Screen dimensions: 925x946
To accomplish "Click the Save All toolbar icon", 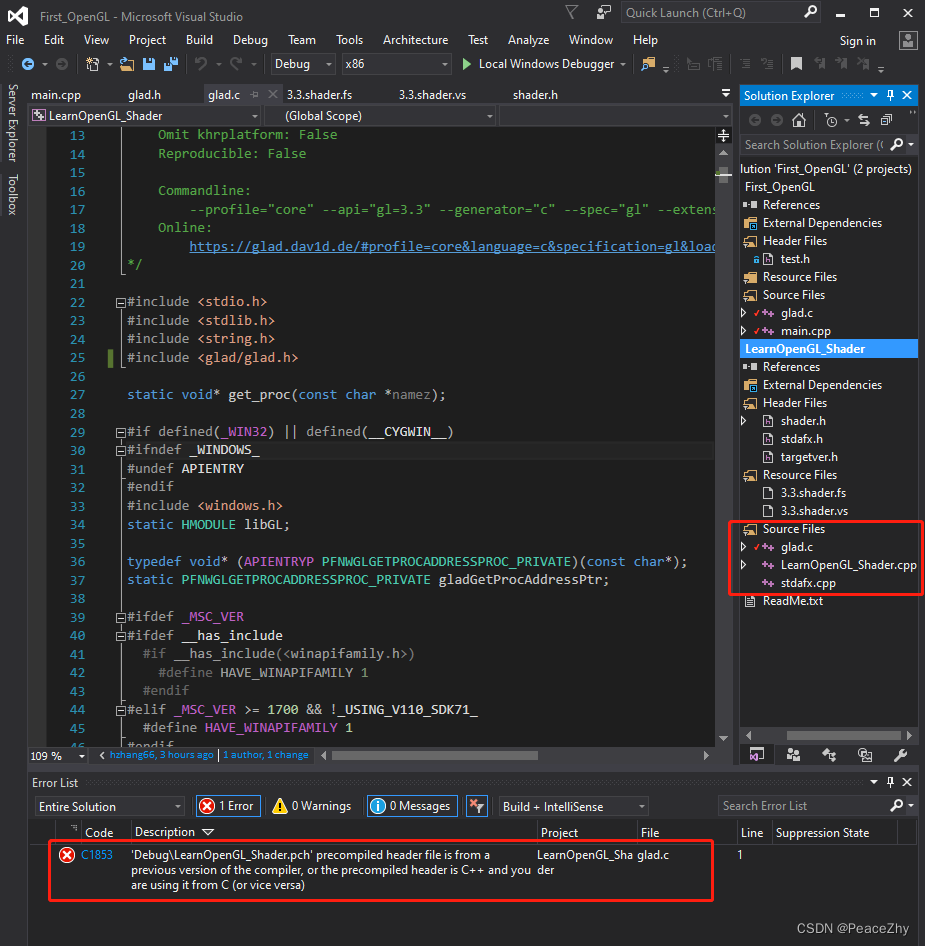I will (x=171, y=64).
